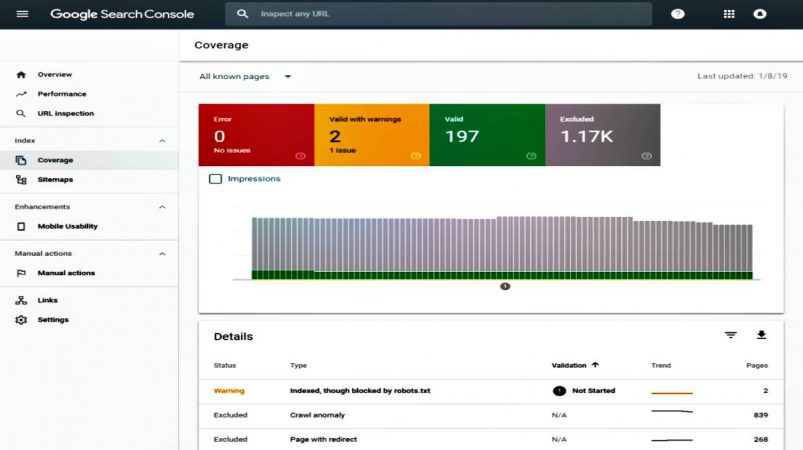Screen dimensions: 803x450
Task: Open help icon on Excluded card
Action: click(x=647, y=156)
